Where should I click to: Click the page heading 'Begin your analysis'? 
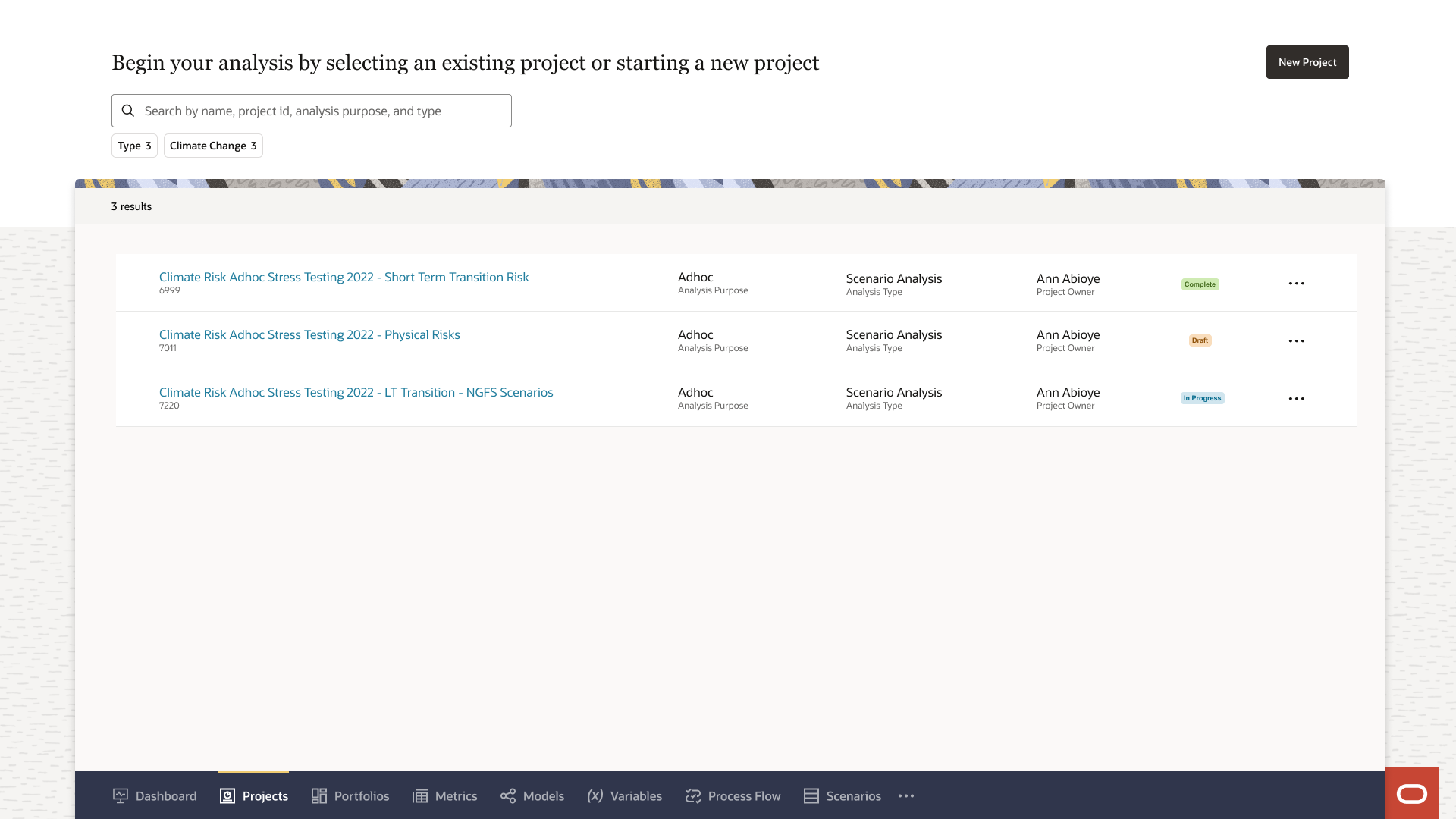coord(466,63)
